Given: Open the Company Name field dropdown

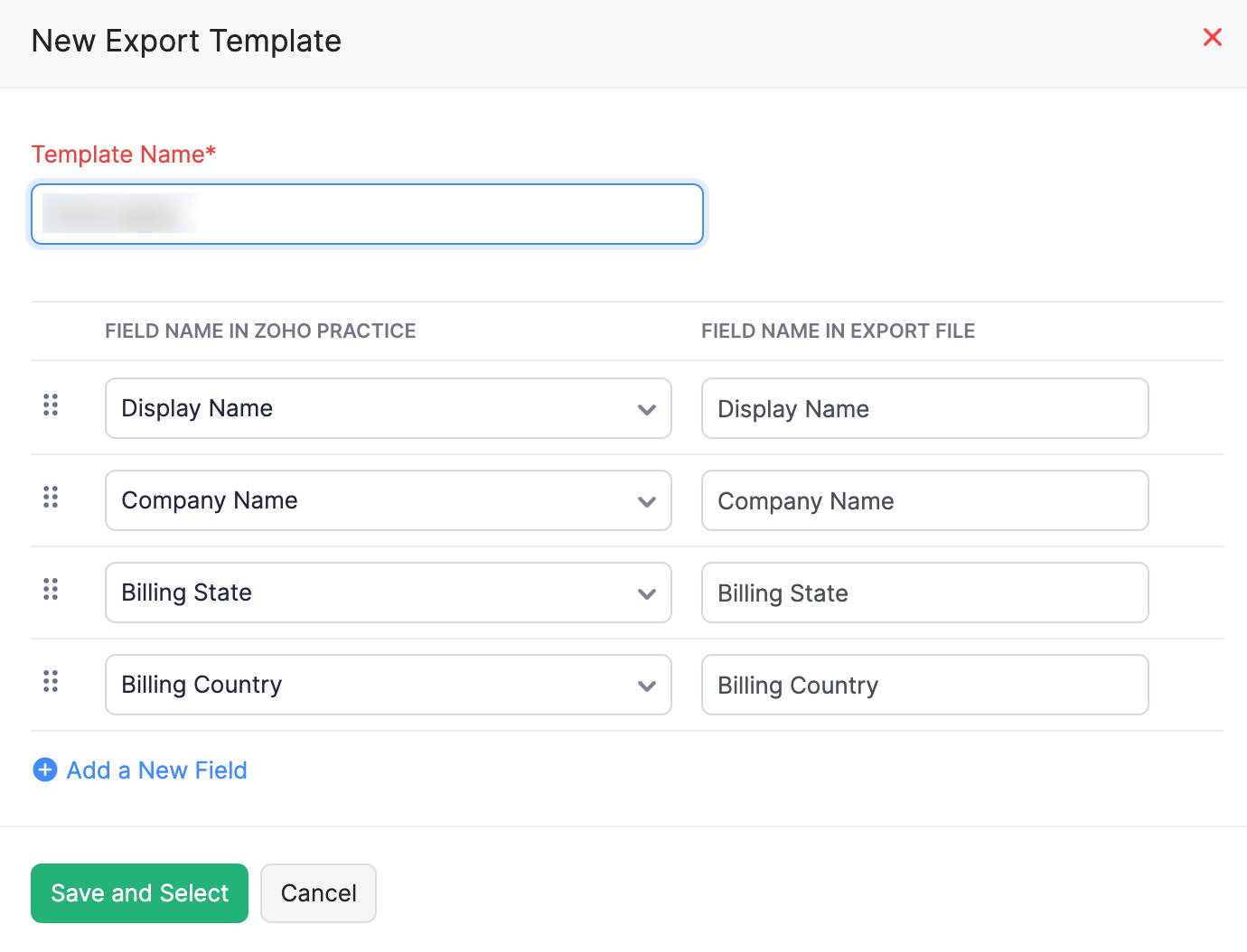Looking at the screenshot, I should tap(647, 500).
